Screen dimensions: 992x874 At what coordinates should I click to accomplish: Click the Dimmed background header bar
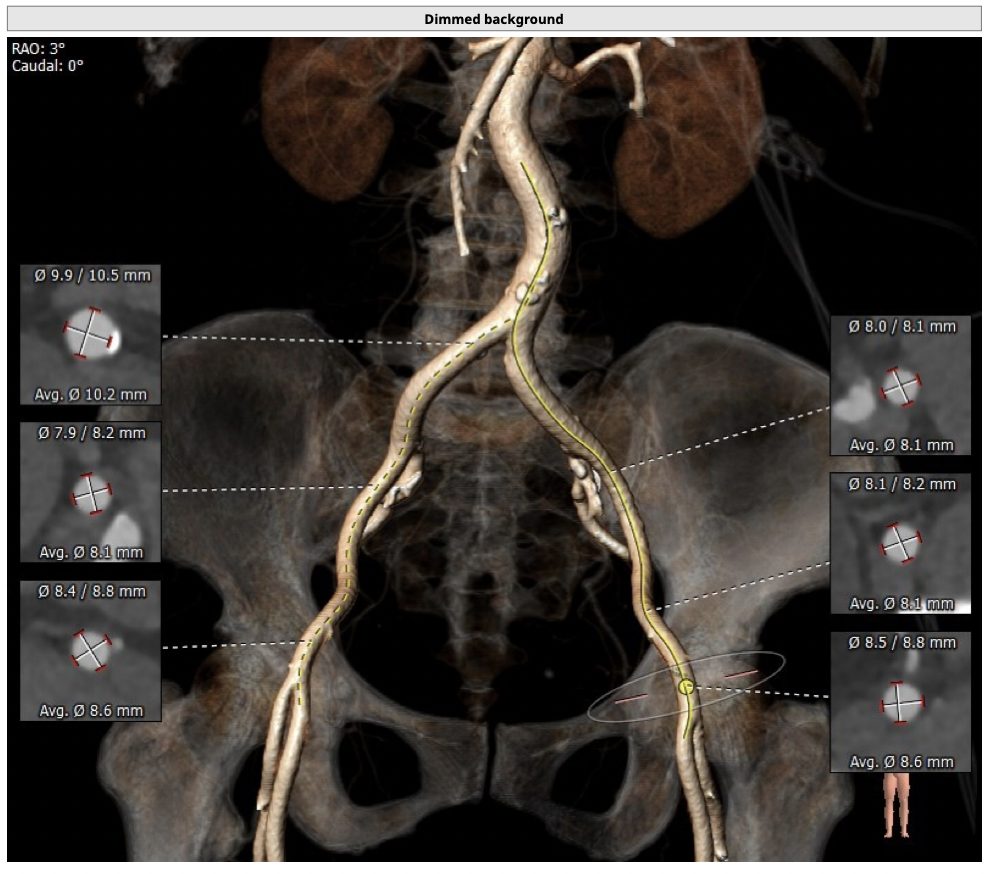pos(494,19)
